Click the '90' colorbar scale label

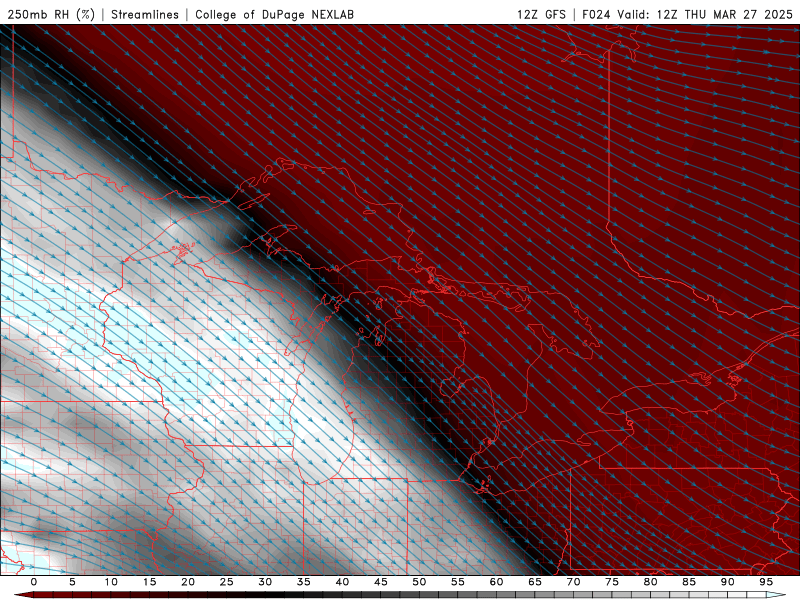(x=728, y=582)
